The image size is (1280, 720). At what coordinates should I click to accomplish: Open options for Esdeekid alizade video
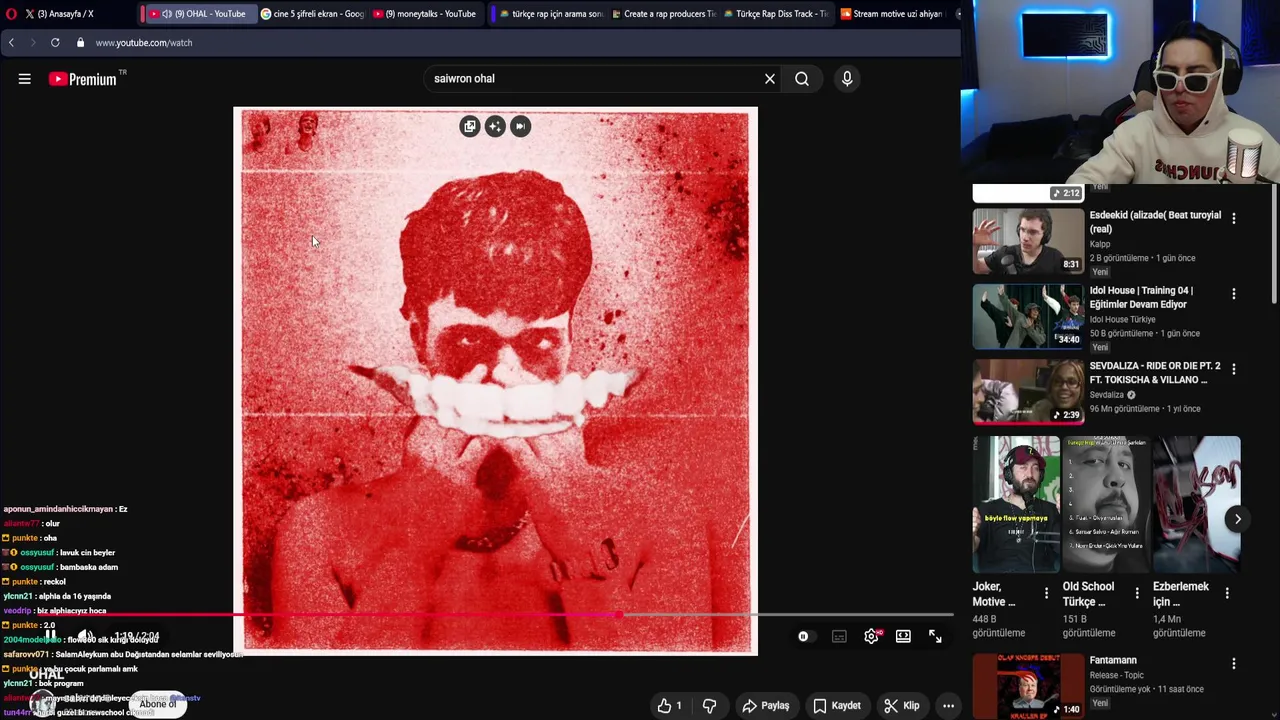pyautogui.click(x=1234, y=218)
